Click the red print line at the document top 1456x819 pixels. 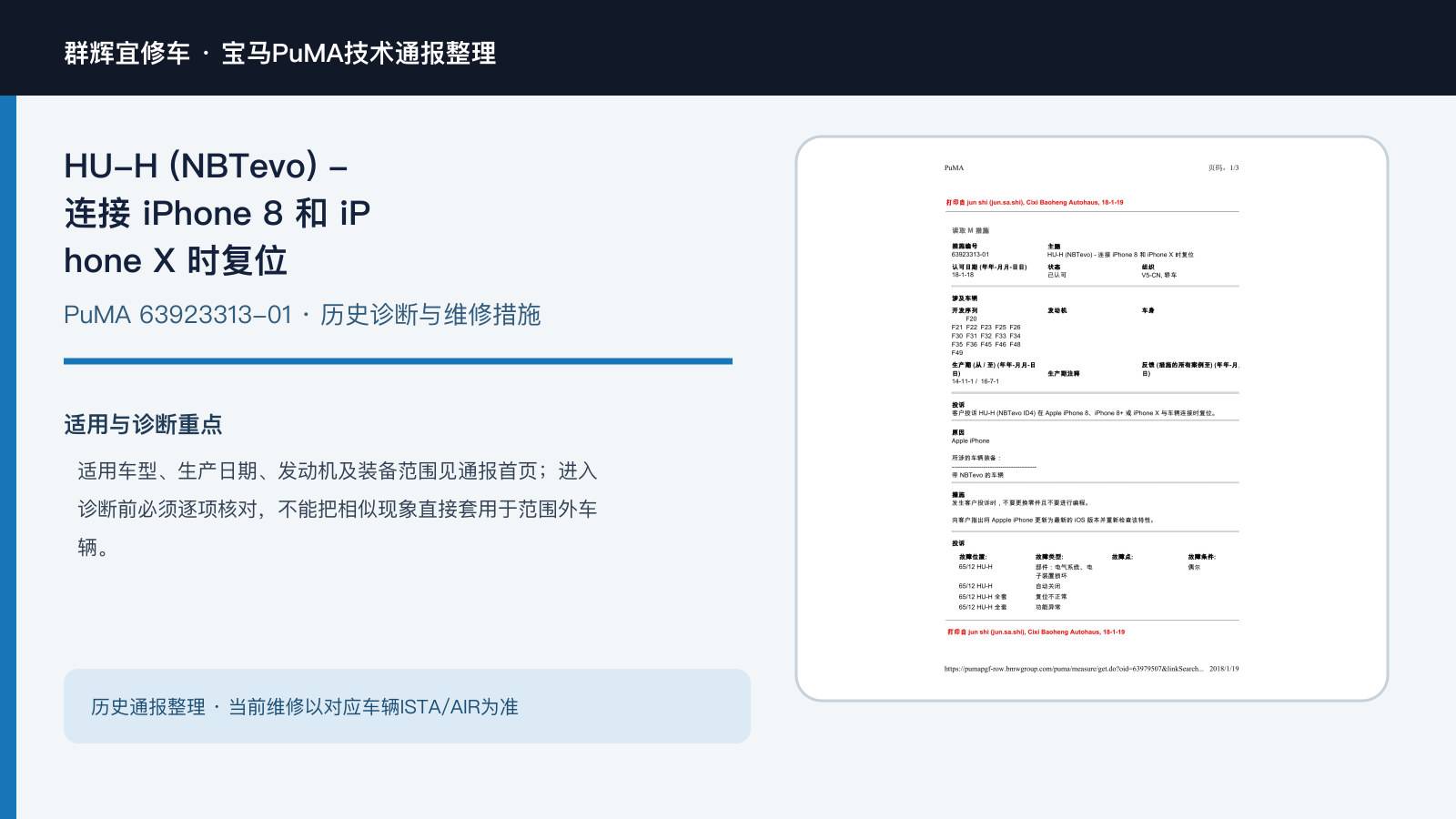tap(1035, 202)
